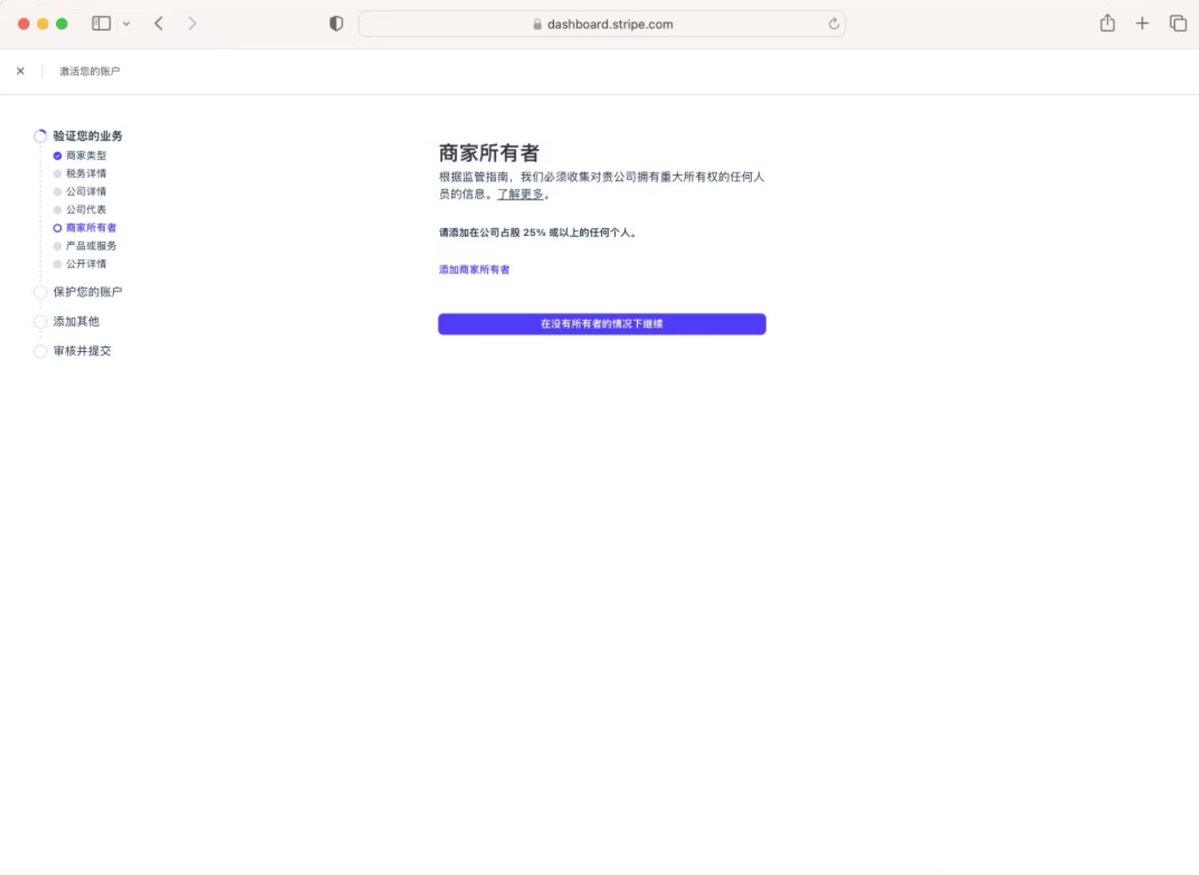
Task: Open the 税务详情 step
Action: [86, 174]
